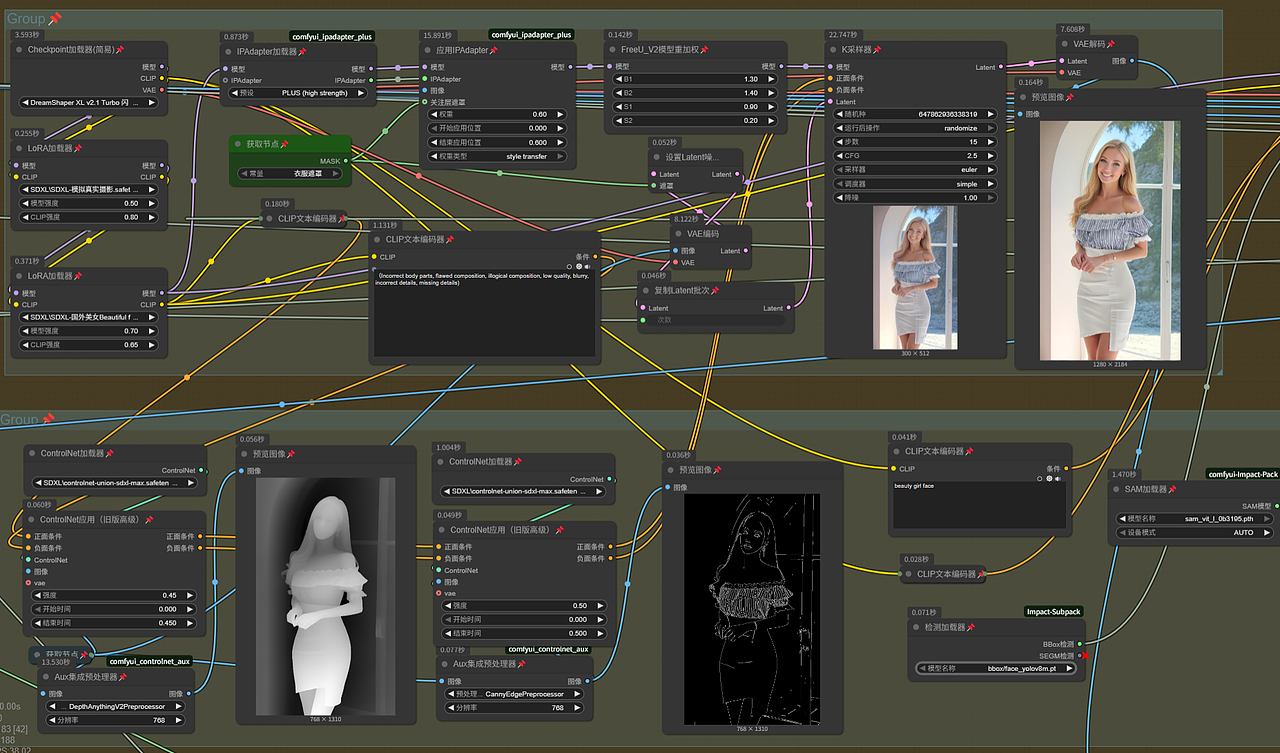The image size is (1280, 753).
Task: Click the comfyui-Impact-Pack badge
Action: point(1243,474)
